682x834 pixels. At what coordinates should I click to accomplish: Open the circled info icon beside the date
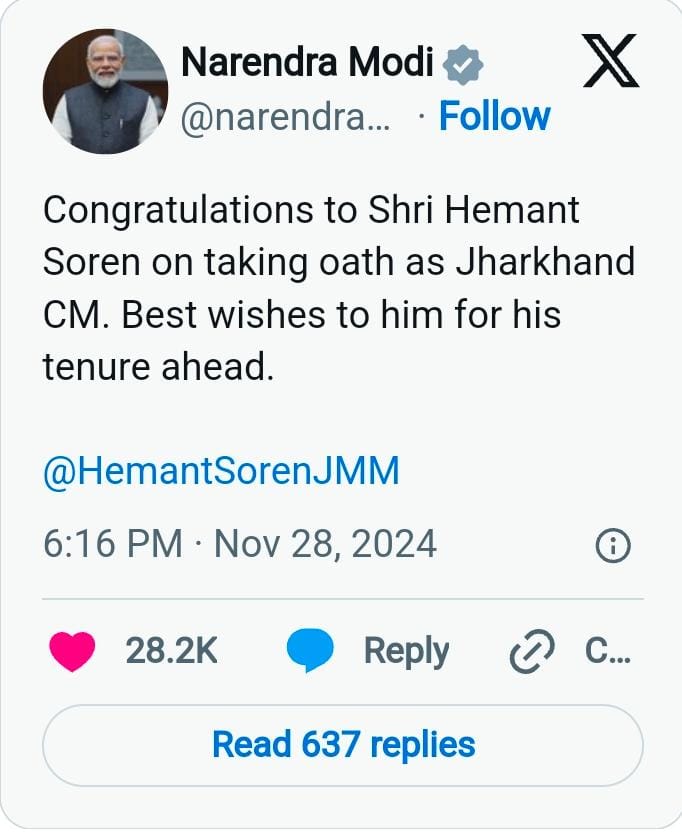tap(613, 546)
